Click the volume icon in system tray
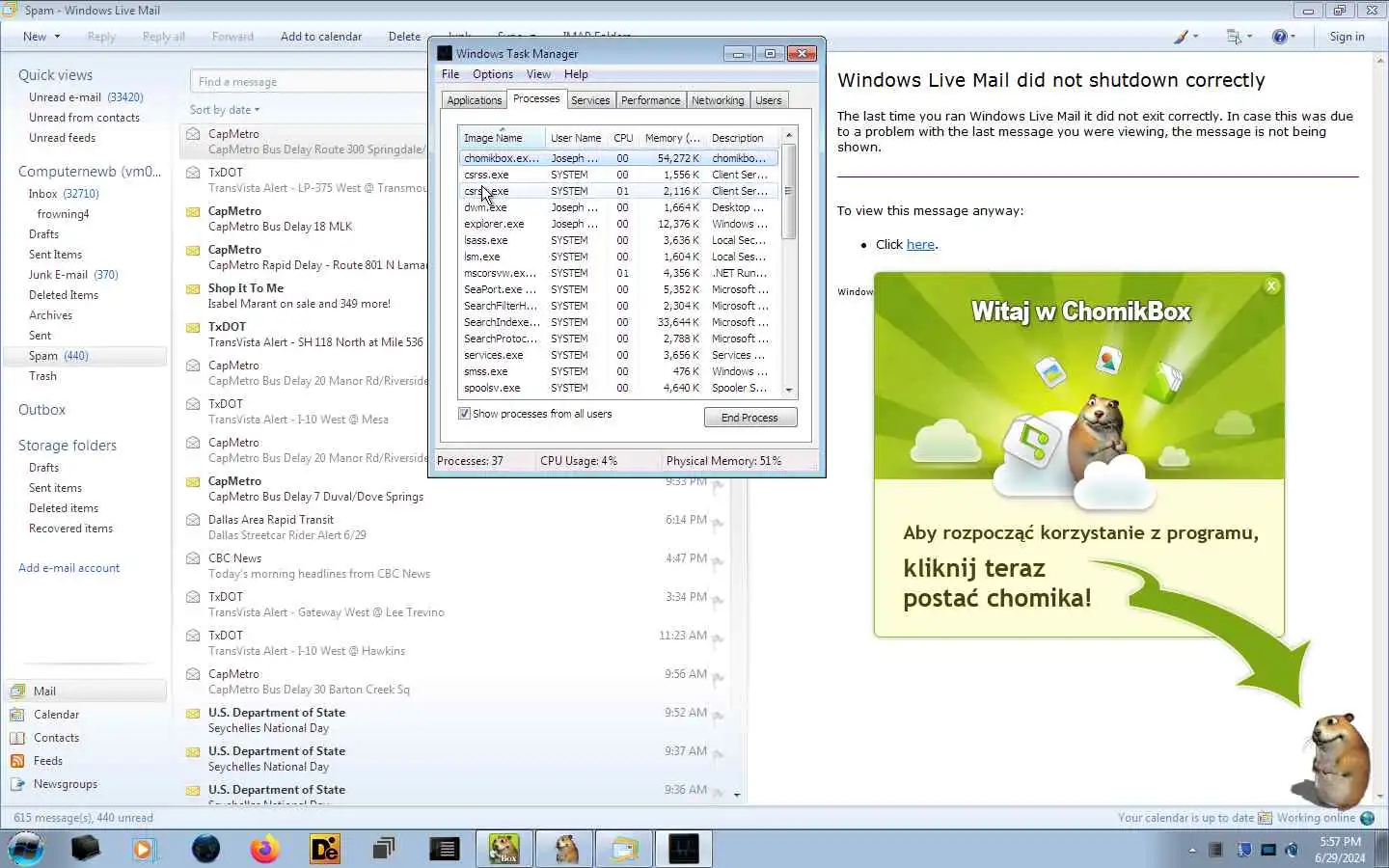The image size is (1389, 868). point(1292,850)
